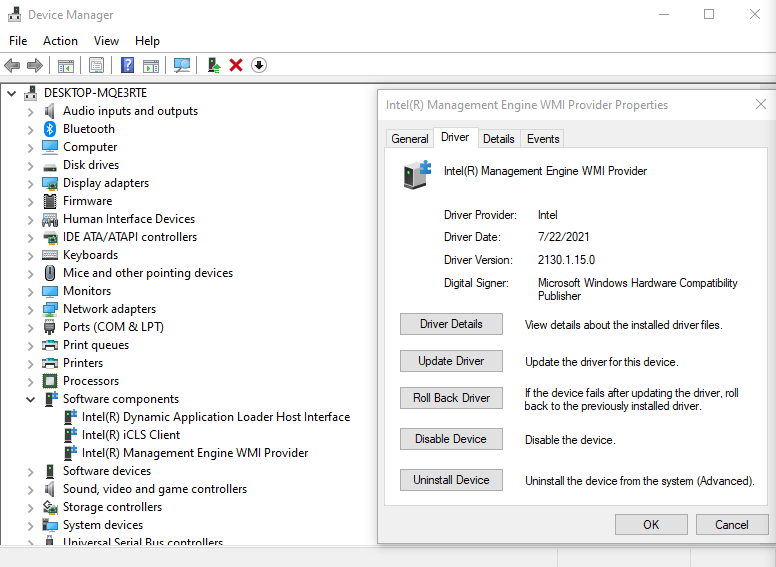The image size is (776, 567).
Task: Click the Action Pane toolbar icon
Action: click(151, 65)
